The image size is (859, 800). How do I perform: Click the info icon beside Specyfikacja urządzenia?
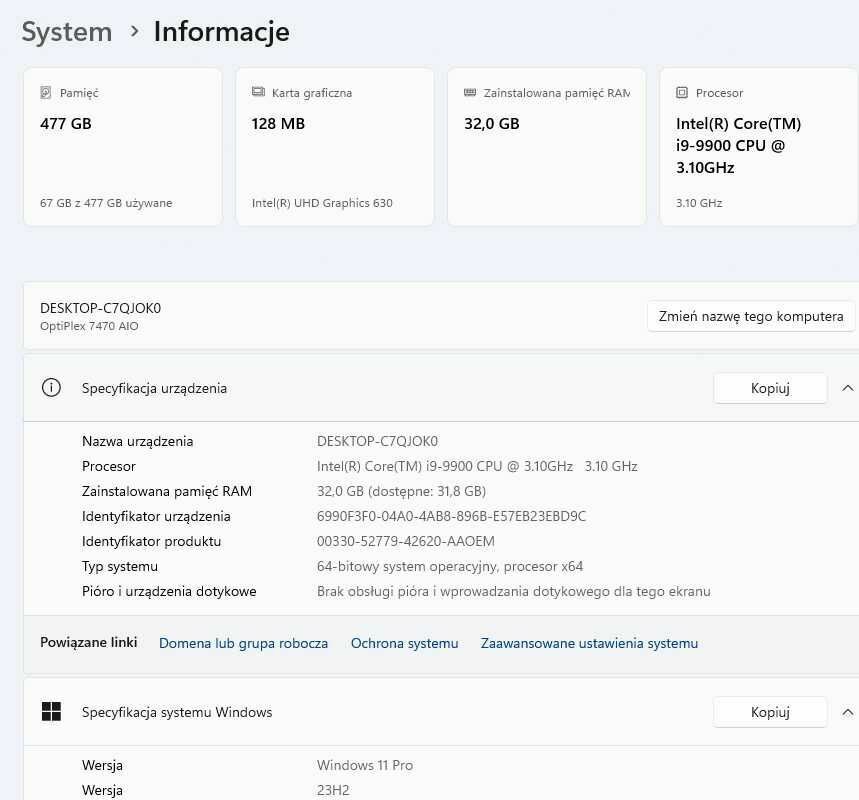pos(51,388)
